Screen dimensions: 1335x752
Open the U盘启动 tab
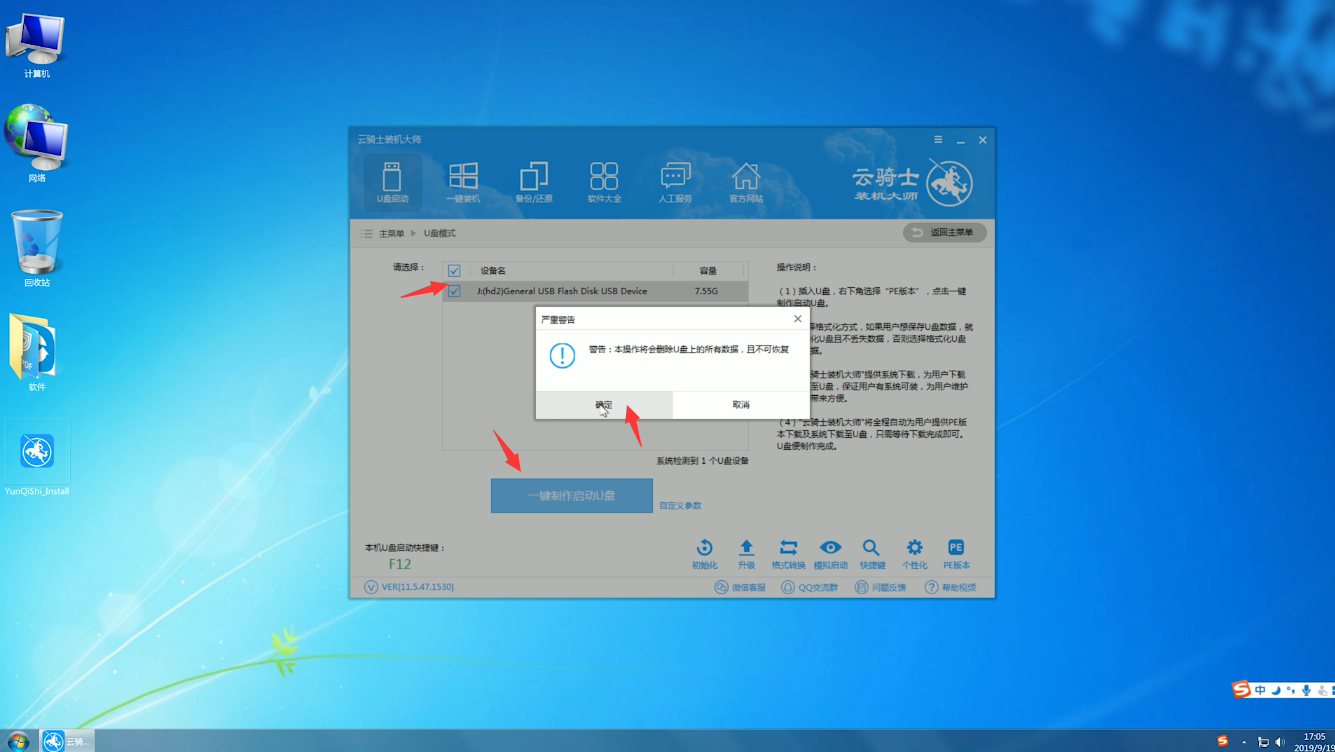click(392, 182)
